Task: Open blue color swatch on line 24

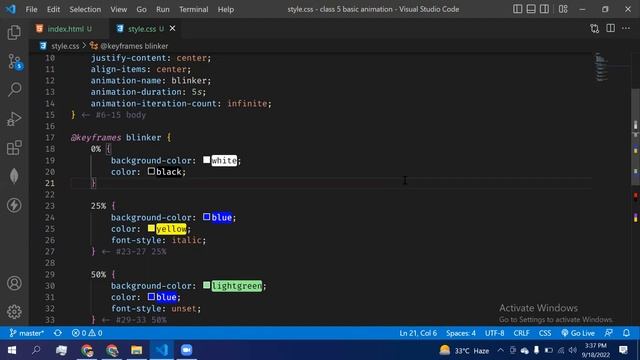Action: (207, 217)
